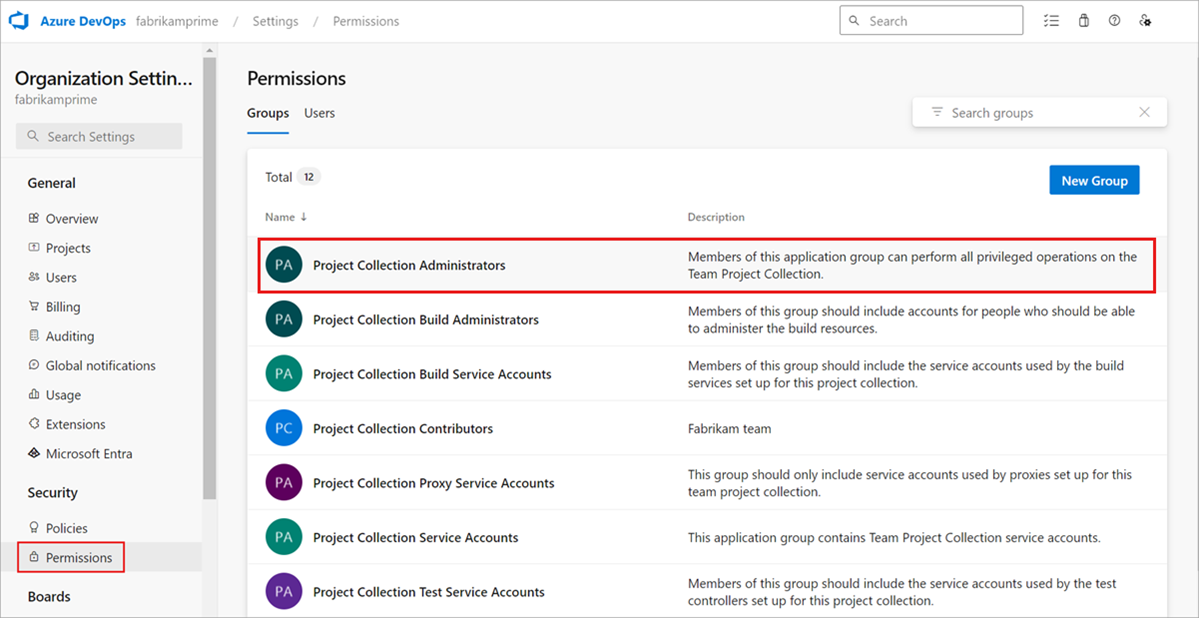Image resolution: width=1199 pixels, height=618 pixels.
Task: Open Project Collection Contributors group
Action: point(403,428)
